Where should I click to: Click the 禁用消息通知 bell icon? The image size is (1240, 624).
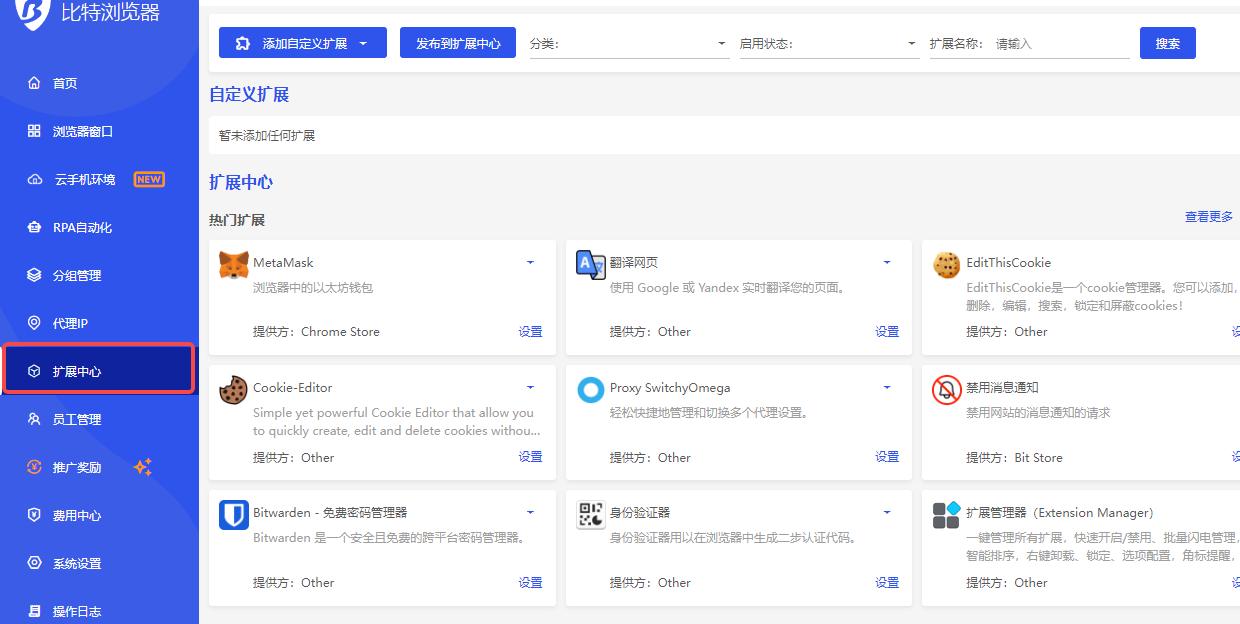click(x=946, y=390)
